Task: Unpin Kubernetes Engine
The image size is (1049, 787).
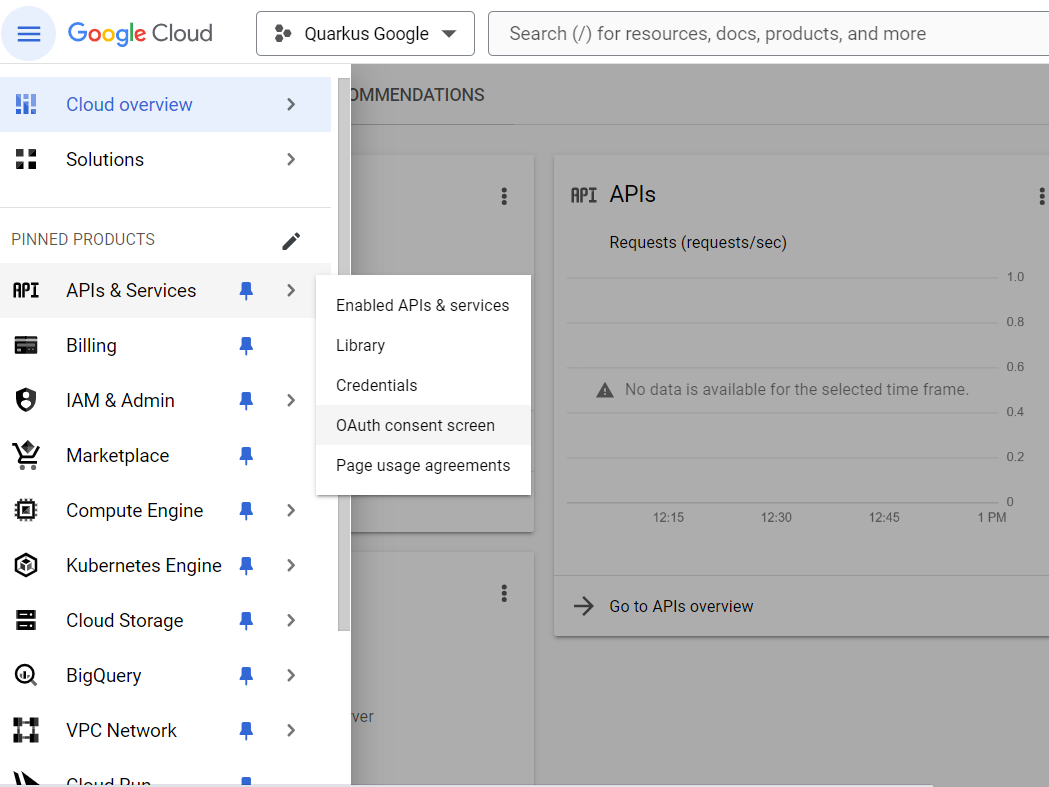Action: 246,565
